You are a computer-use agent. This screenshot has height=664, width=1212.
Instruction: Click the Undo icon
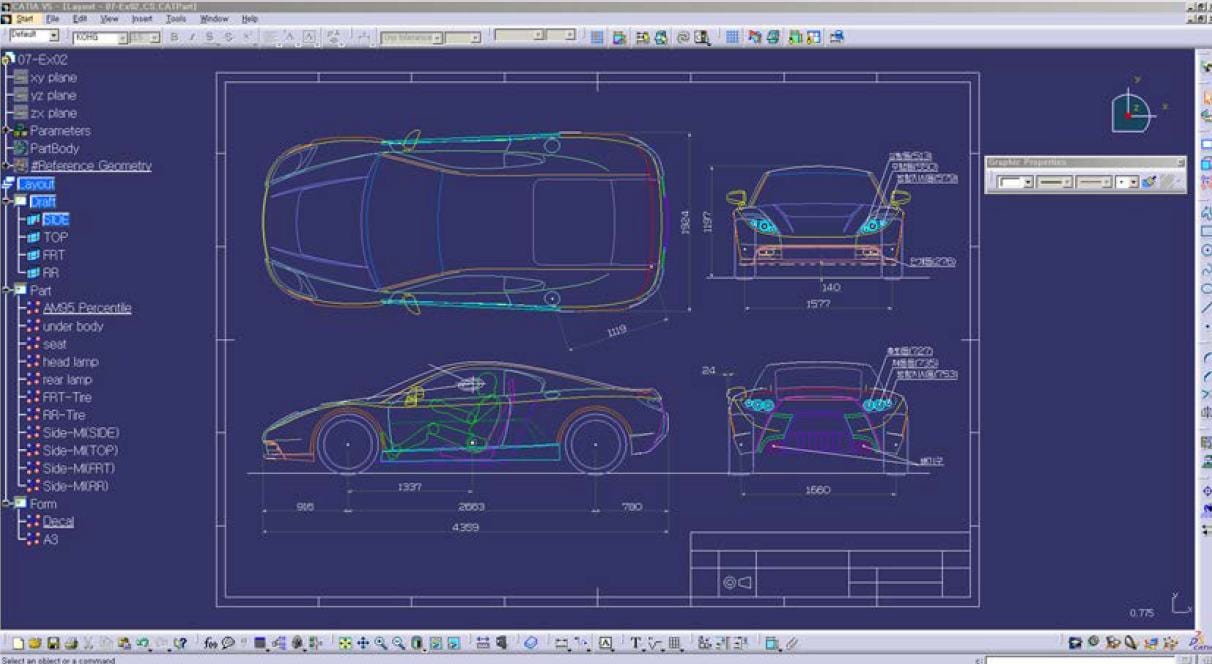[141, 643]
